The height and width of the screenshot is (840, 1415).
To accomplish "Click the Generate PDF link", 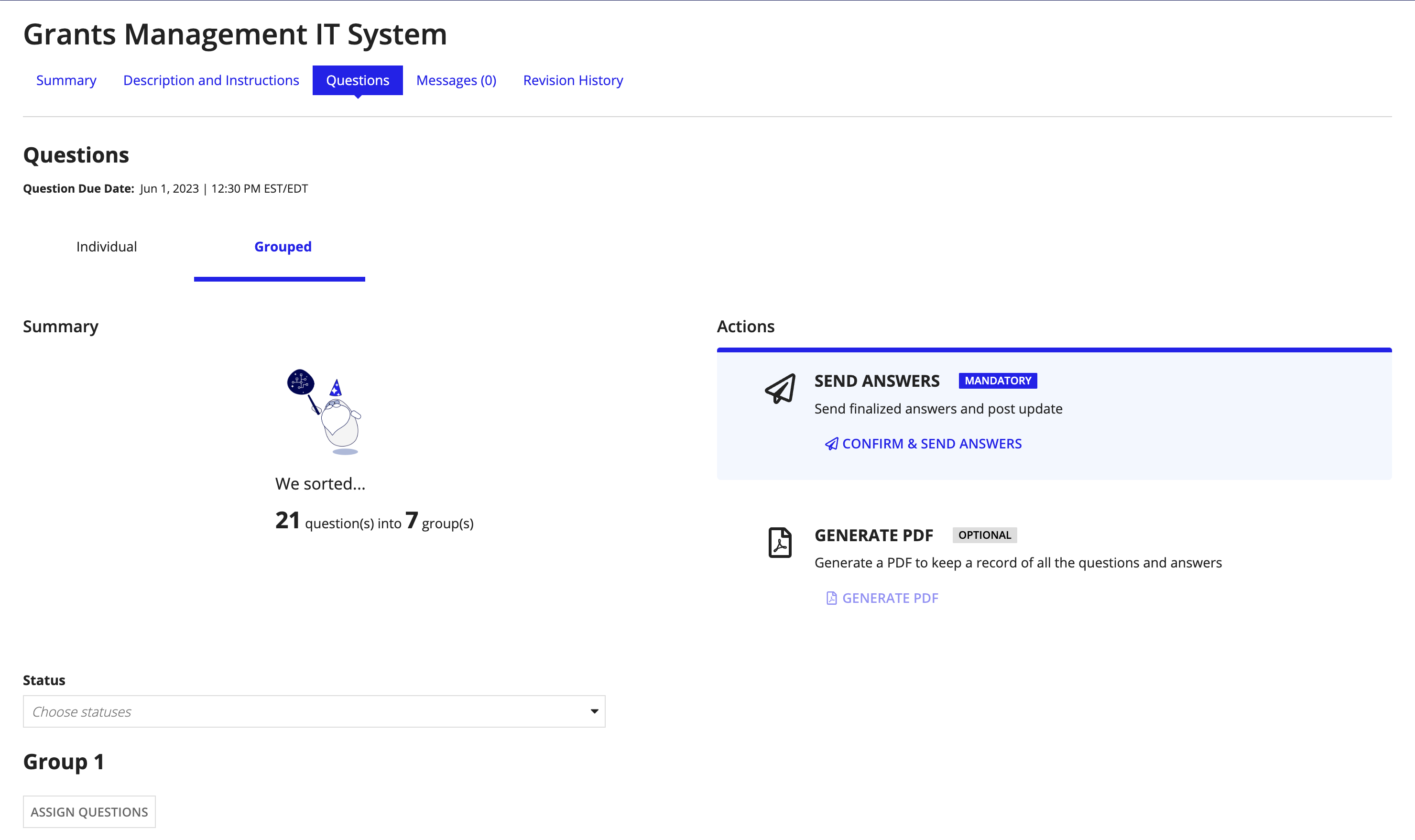I will click(x=881, y=598).
